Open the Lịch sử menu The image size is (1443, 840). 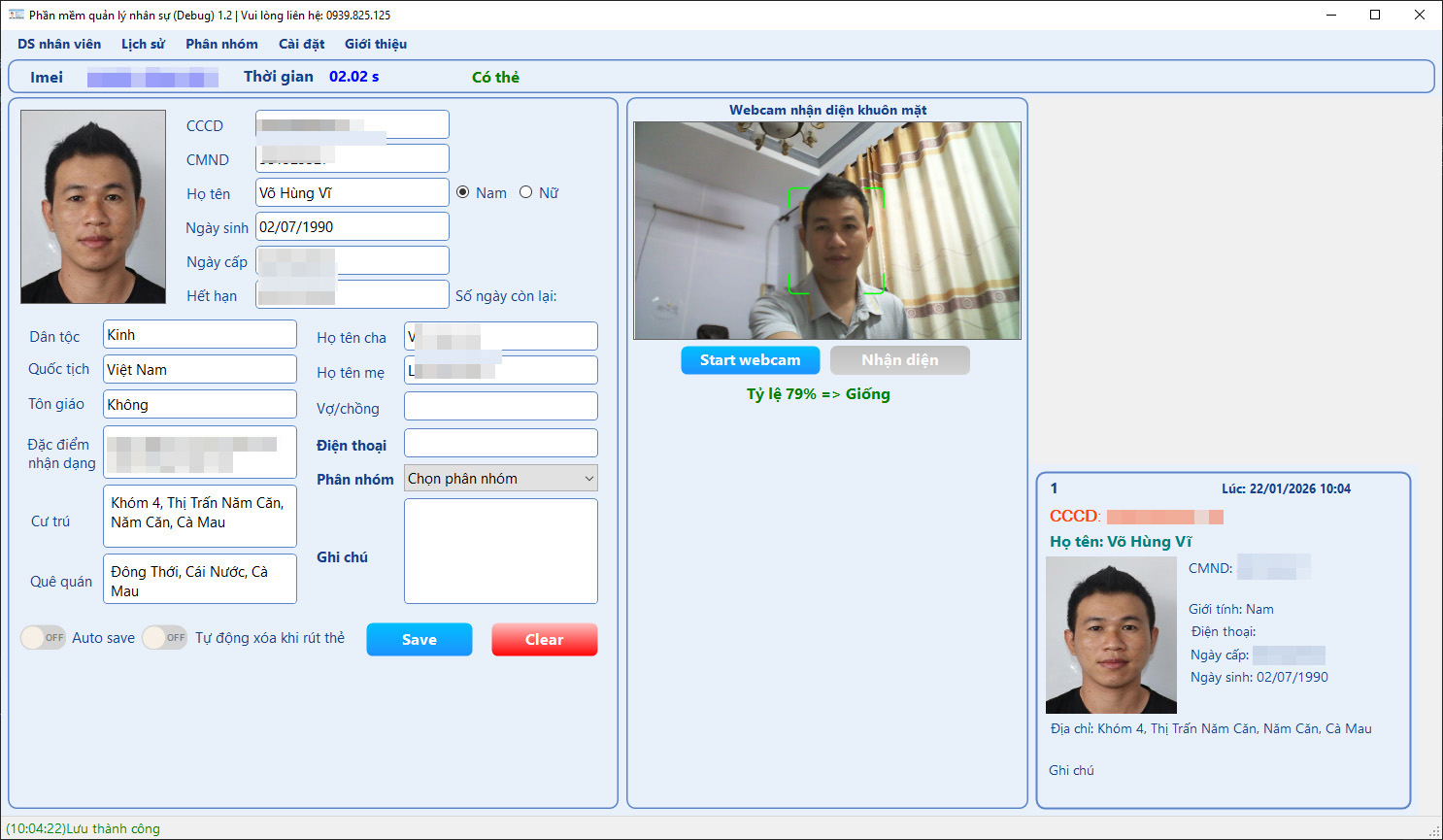[143, 44]
